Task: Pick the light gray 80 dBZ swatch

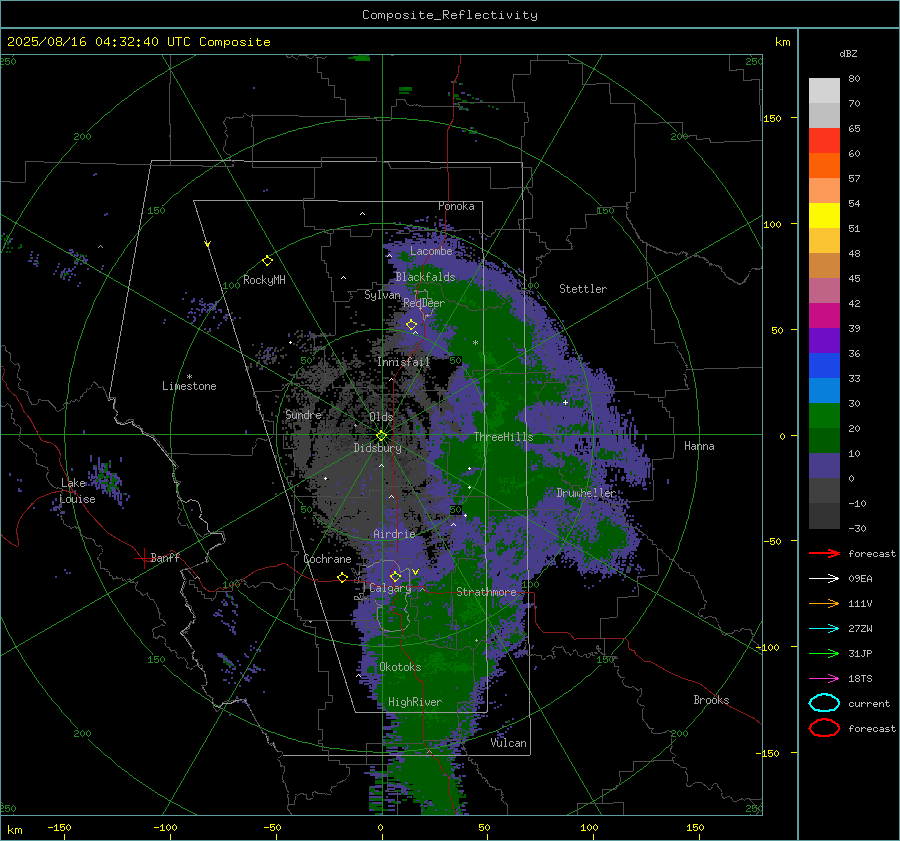Action: (x=824, y=90)
